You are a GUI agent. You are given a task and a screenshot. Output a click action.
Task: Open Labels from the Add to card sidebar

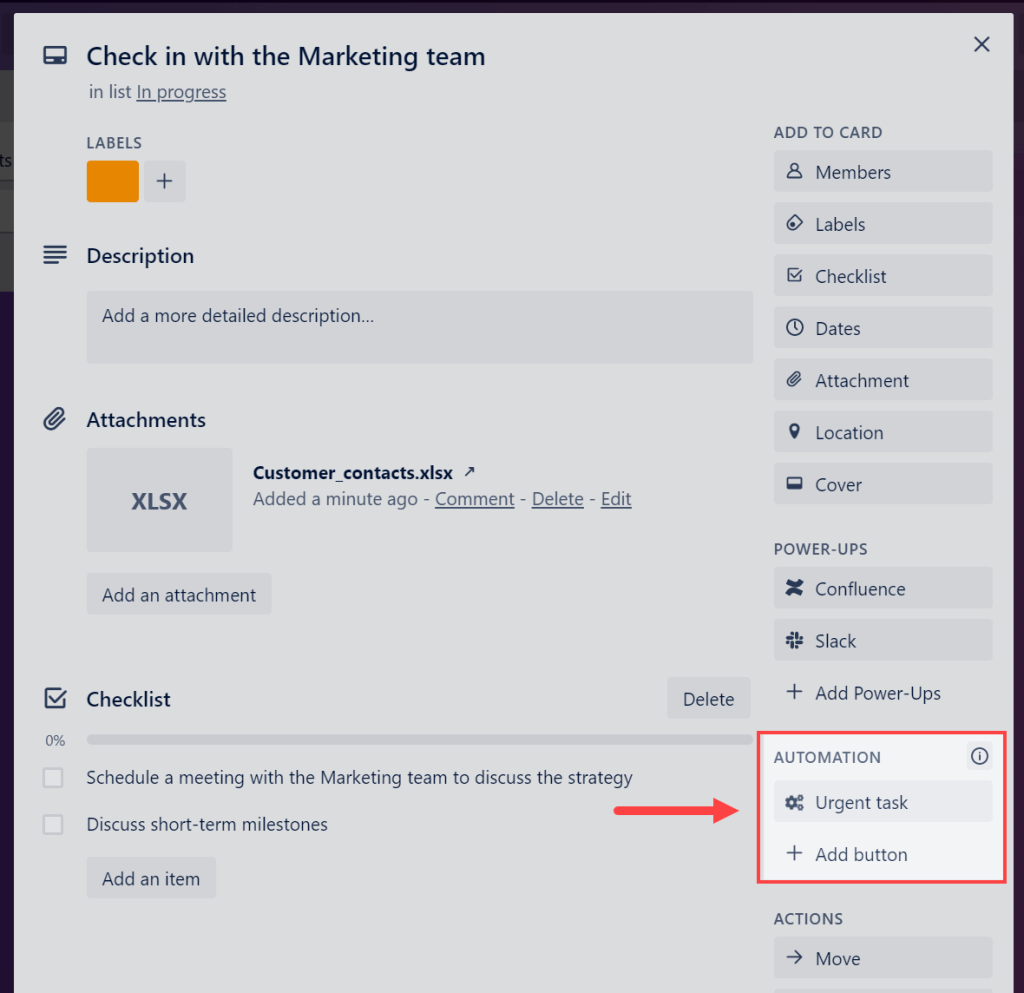883,223
